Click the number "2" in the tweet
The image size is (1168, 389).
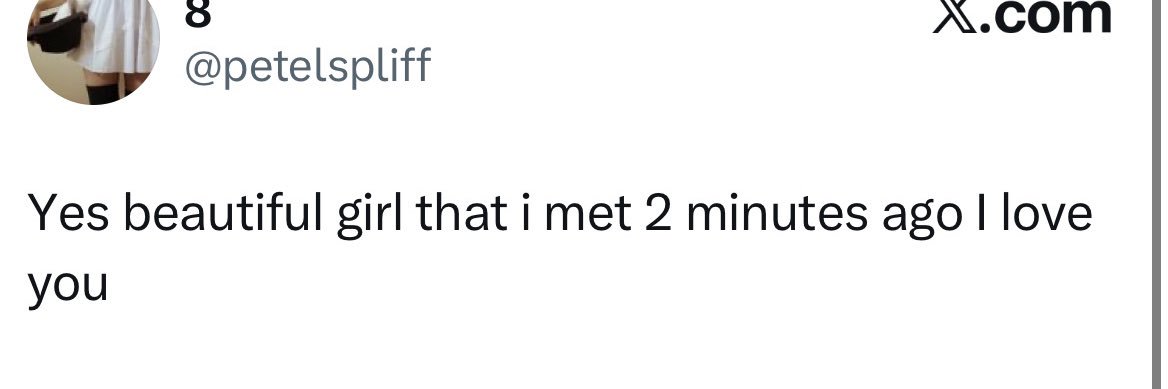pyautogui.click(x=658, y=213)
